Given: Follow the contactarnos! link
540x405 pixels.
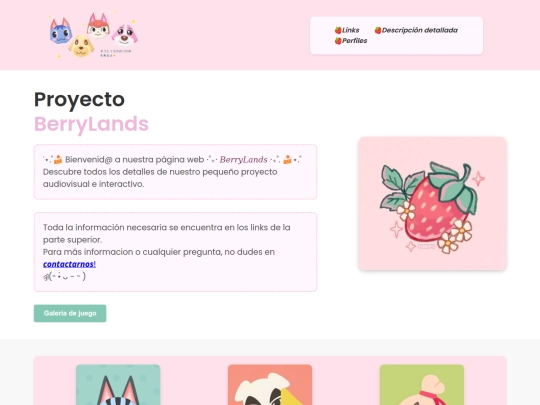Looking at the screenshot, I should tap(69, 264).
